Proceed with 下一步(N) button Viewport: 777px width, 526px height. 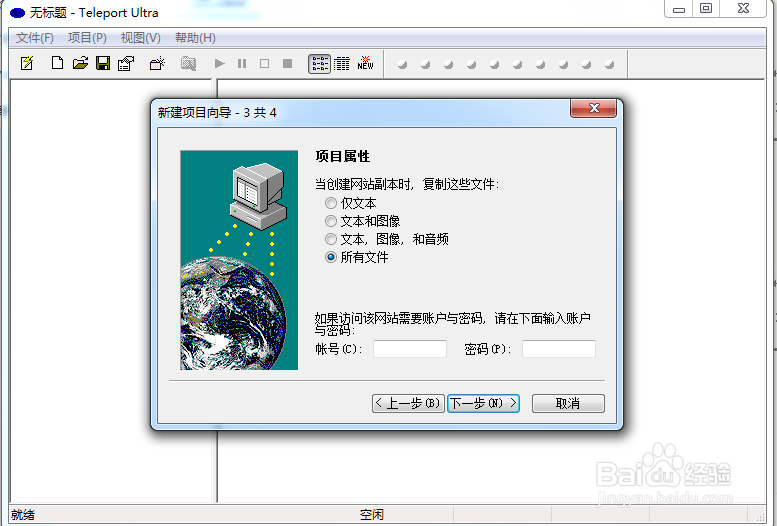click(x=484, y=404)
